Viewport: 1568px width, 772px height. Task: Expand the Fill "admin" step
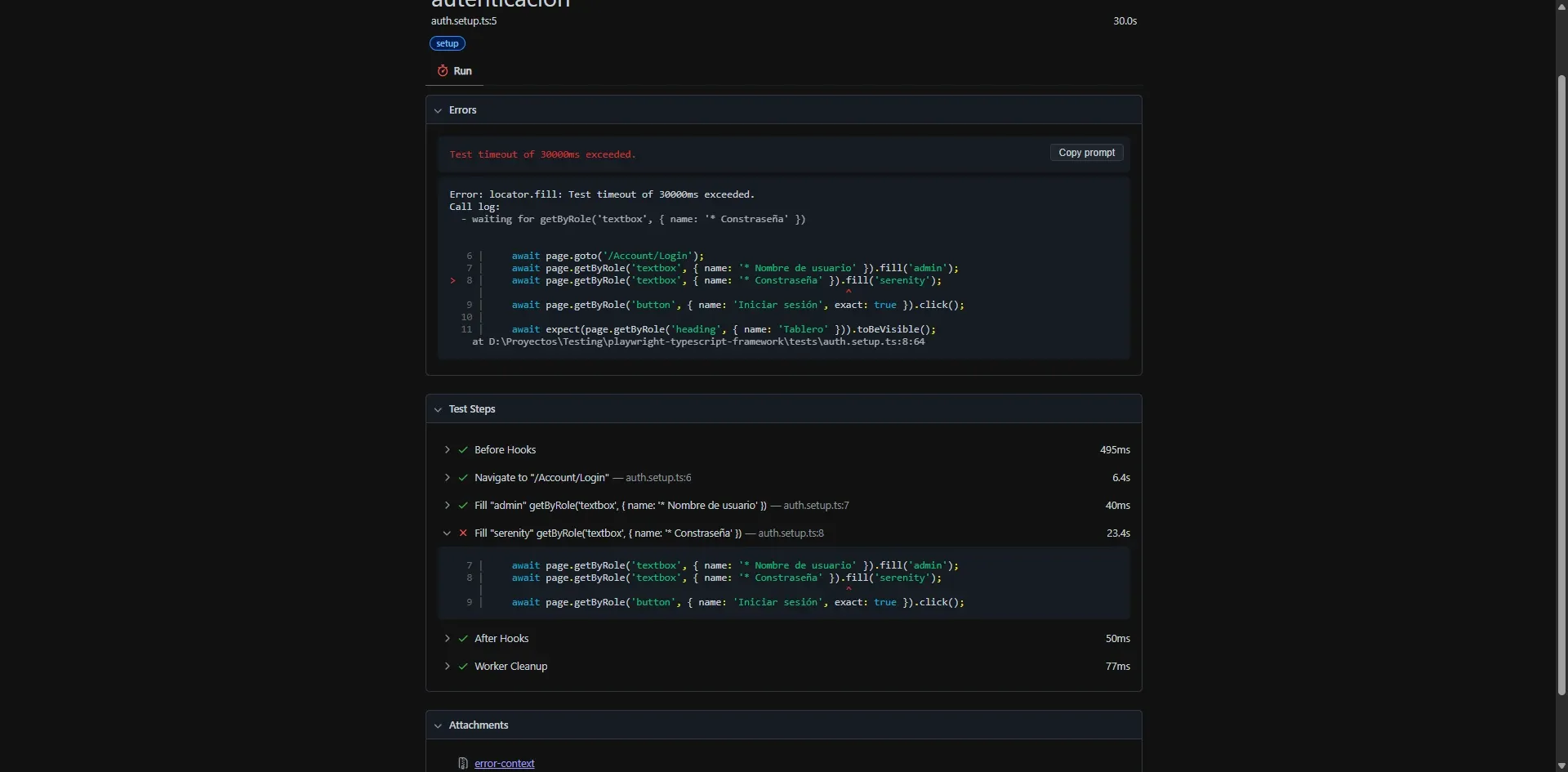(448, 505)
